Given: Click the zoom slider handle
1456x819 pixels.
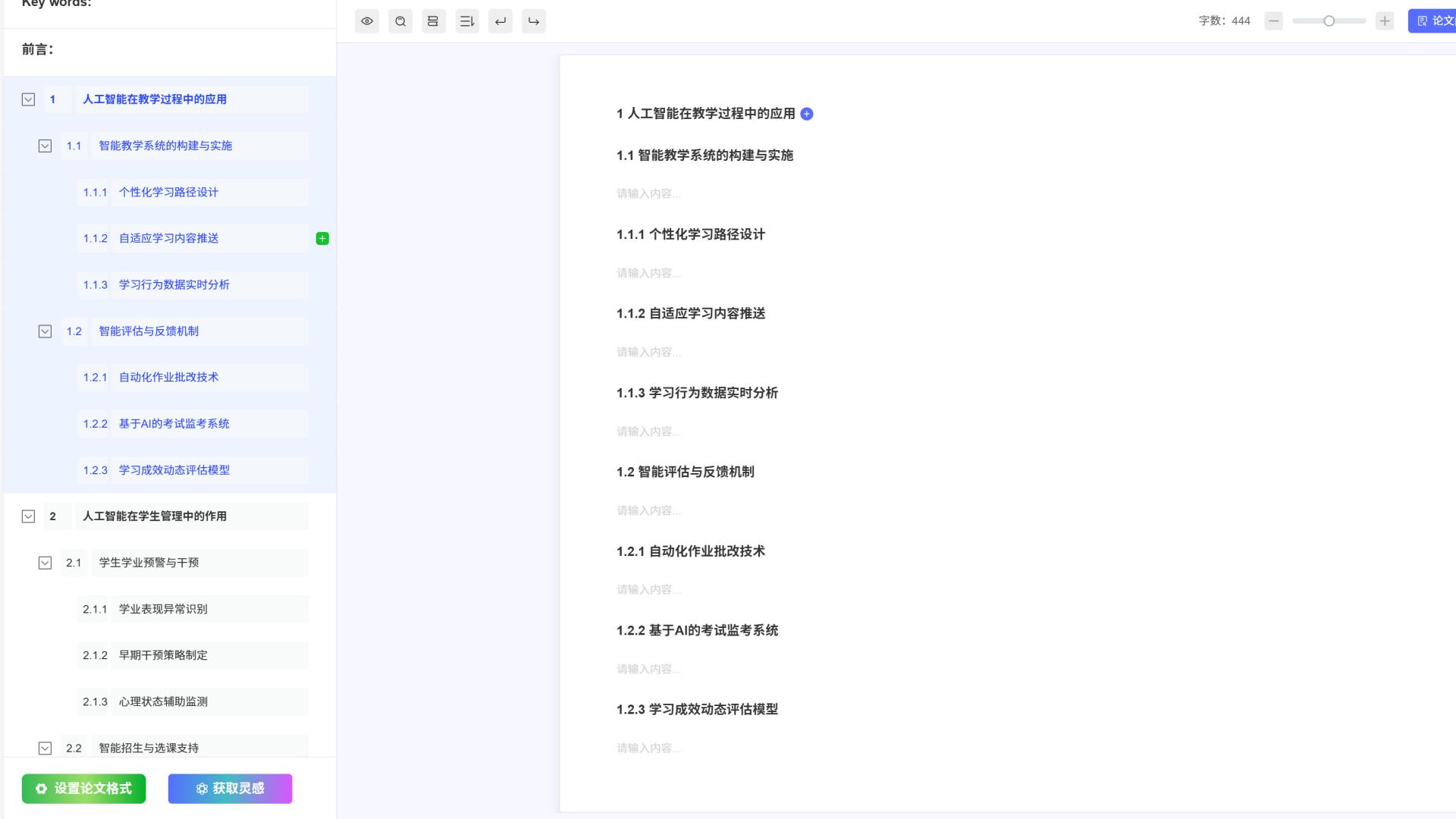Looking at the screenshot, I should (x=1329, y=21).
